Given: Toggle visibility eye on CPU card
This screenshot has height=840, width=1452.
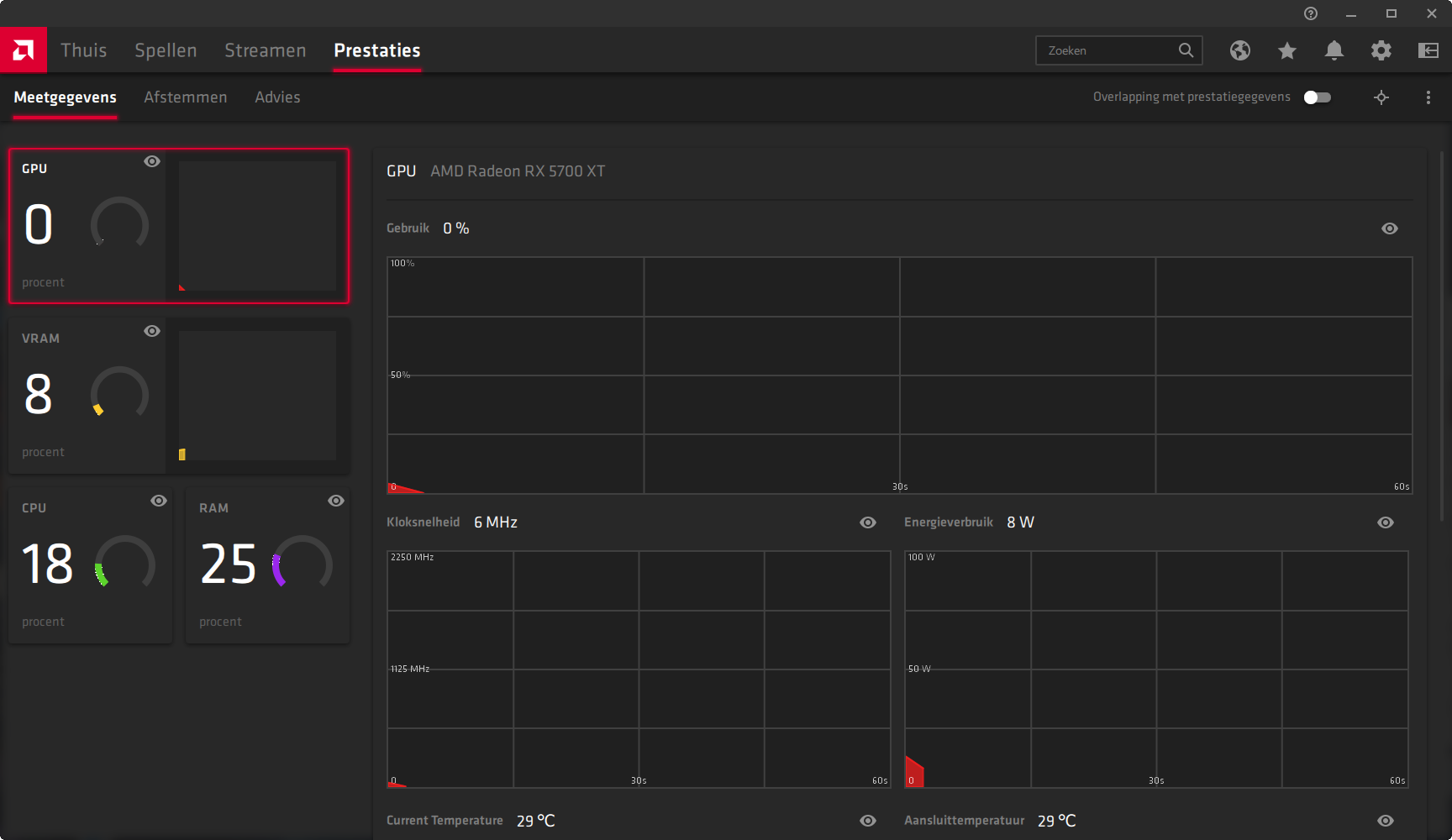Looking at the screenshot, I should coord(159,501).
